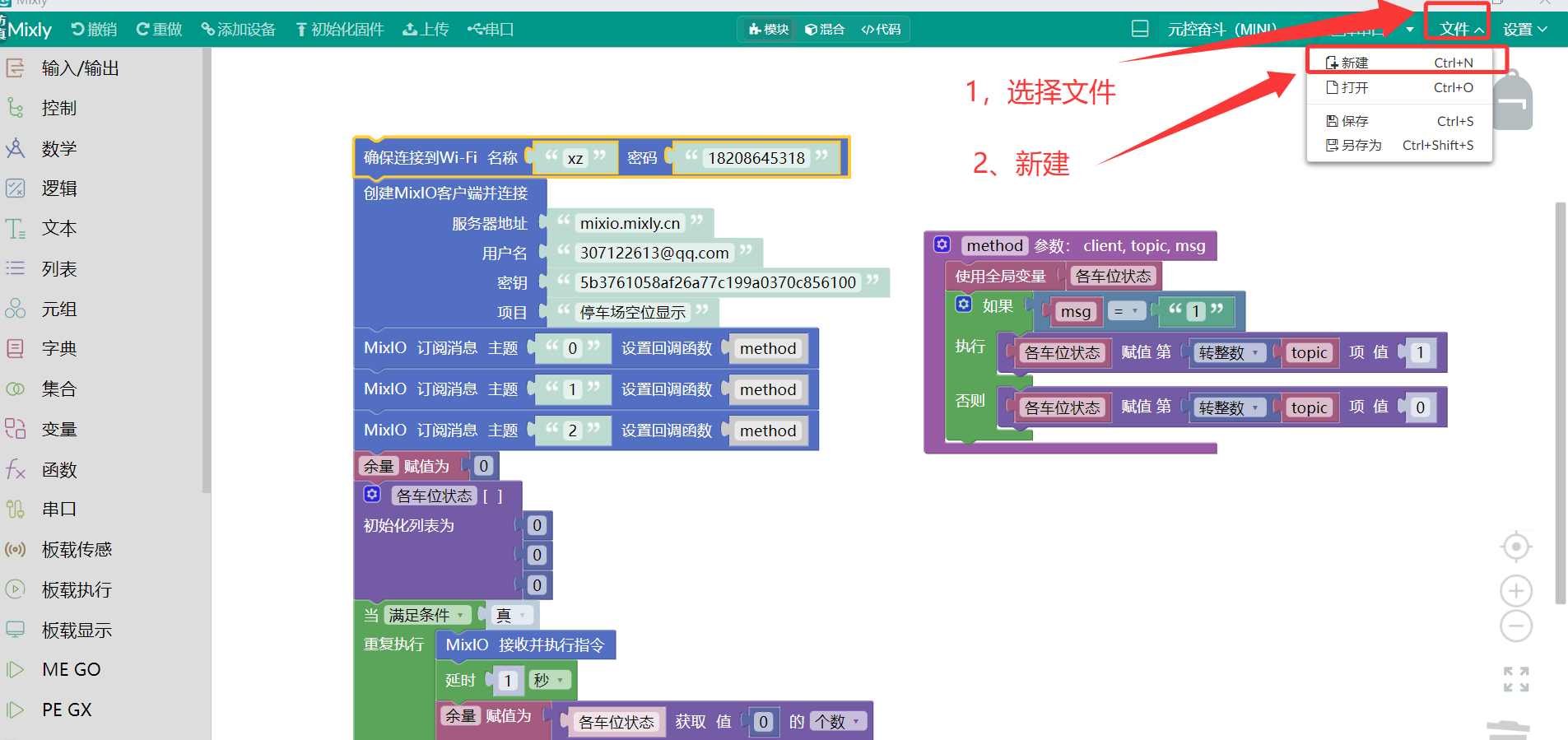Choose 打开 from the file menu
The width and height of the screenshot is (1568, 740).
click(x=1399, y=87)
